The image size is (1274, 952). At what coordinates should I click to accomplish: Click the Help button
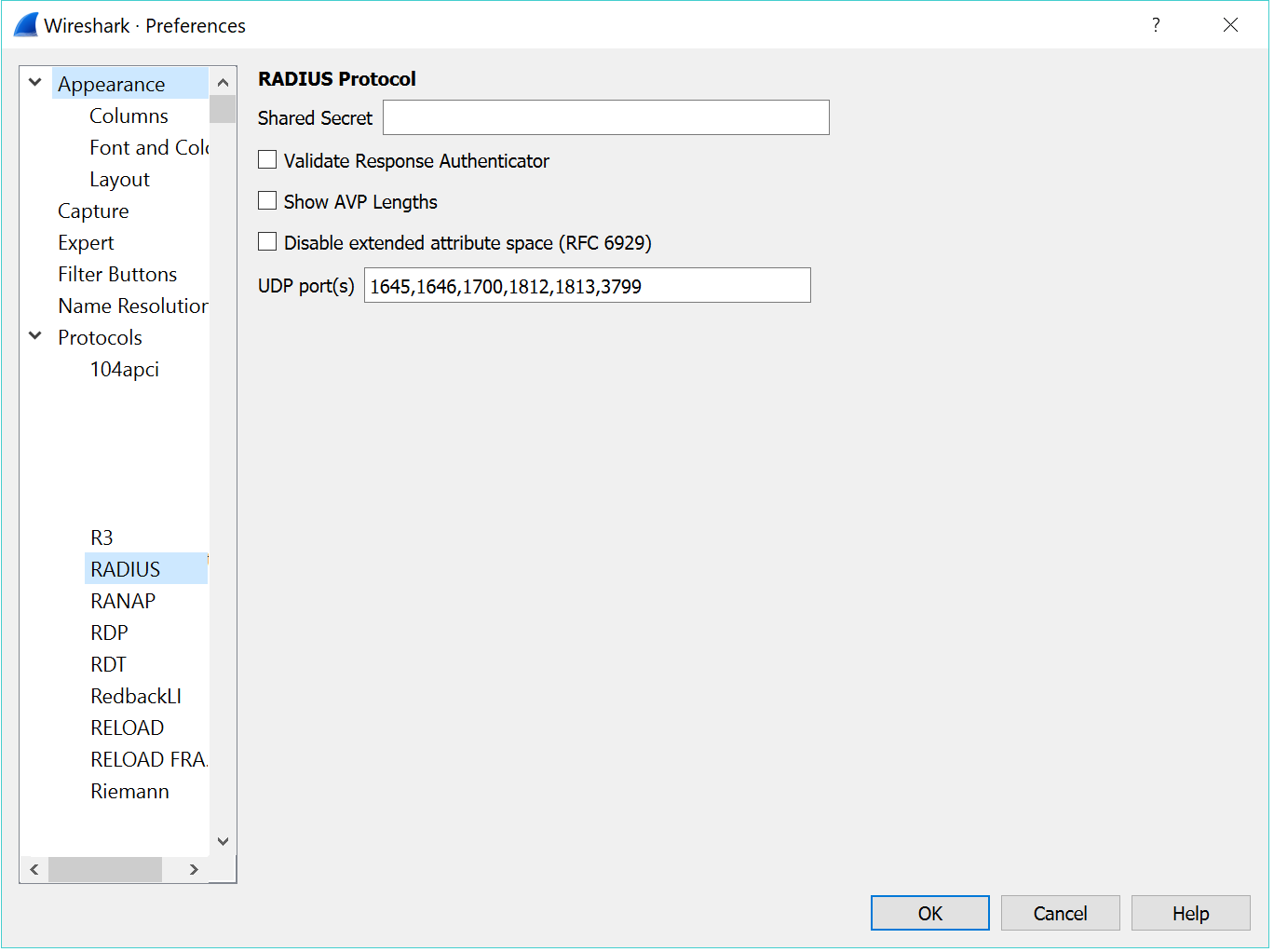point(1190,913)
